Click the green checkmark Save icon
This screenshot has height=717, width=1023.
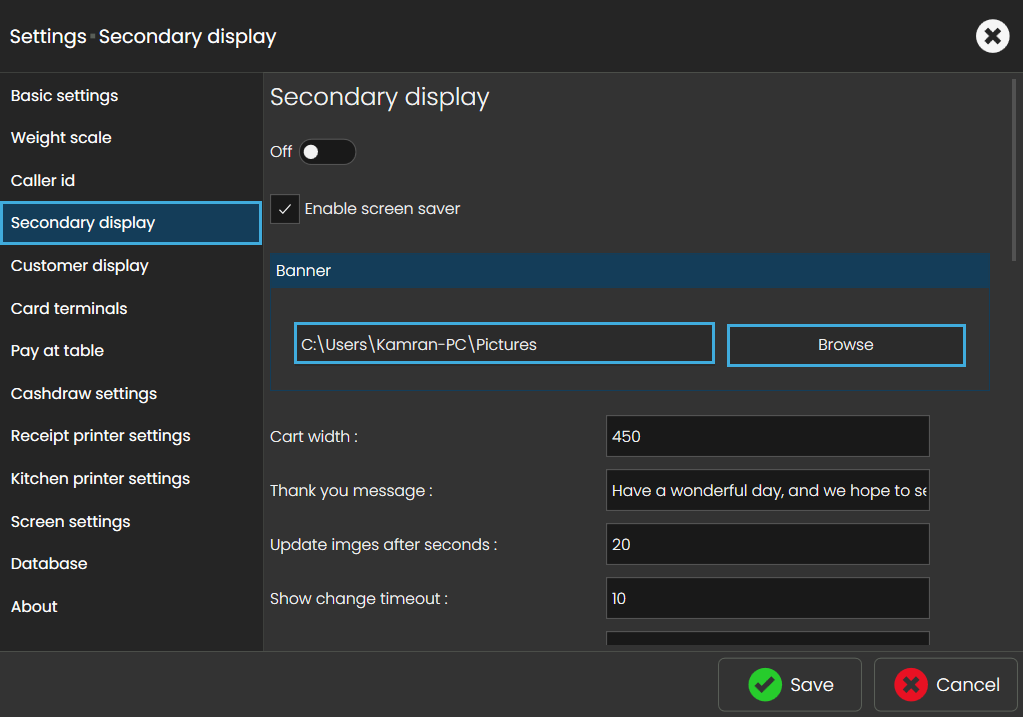pos(765,684)
